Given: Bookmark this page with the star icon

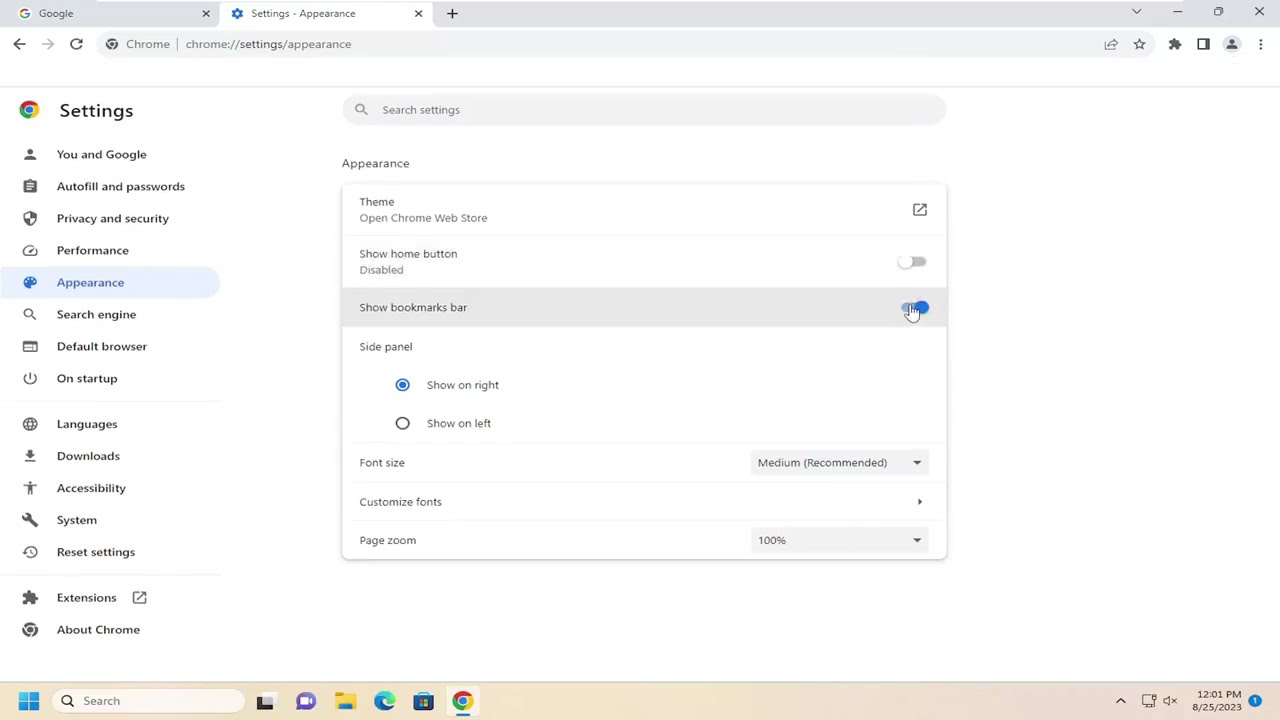Looking at the screenshot, I should coord(1139,44).
